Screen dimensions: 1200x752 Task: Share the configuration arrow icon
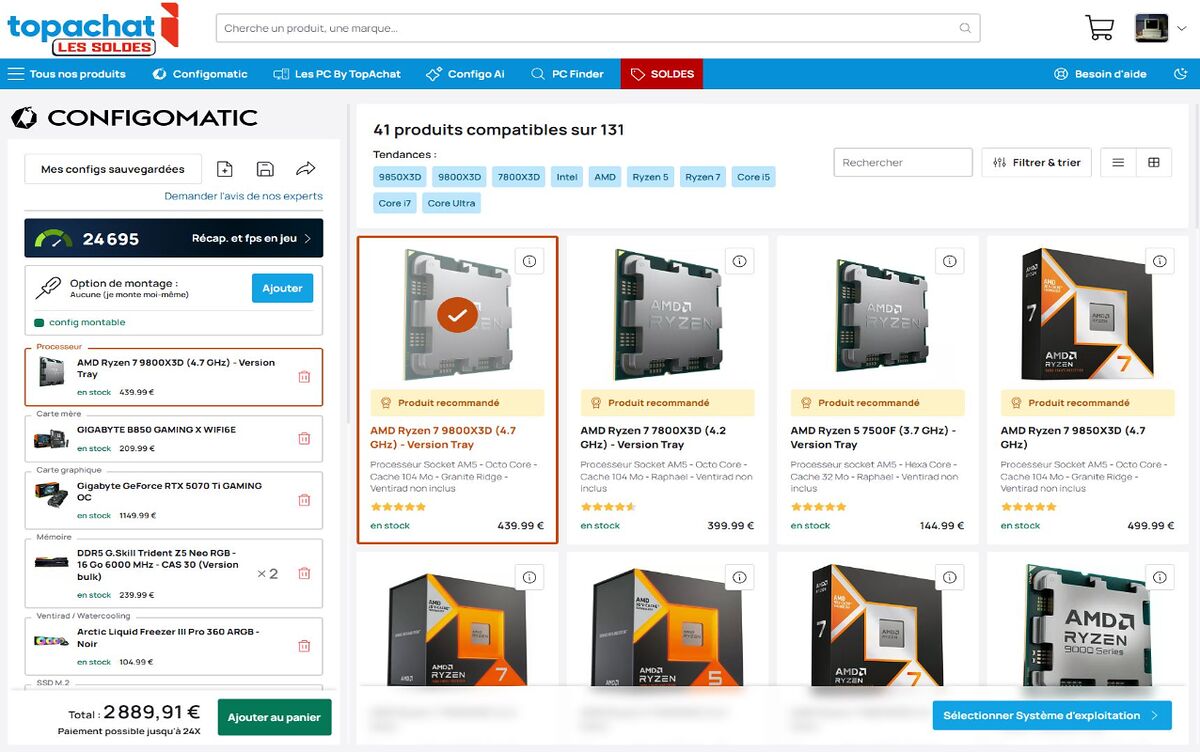[306, 169]
